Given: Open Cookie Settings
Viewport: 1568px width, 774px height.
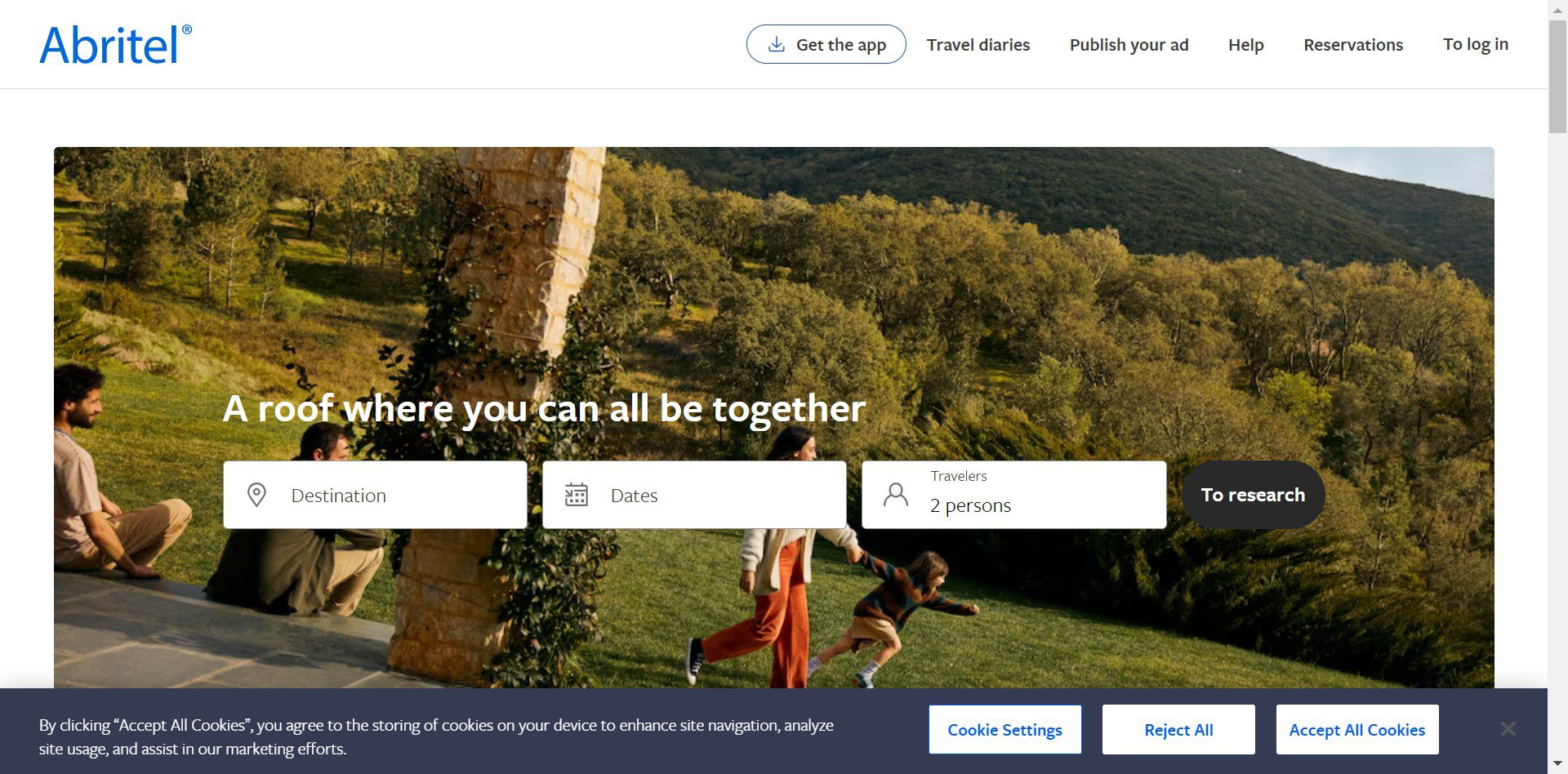Looking at the screenshot, I should coord(1004,730).
